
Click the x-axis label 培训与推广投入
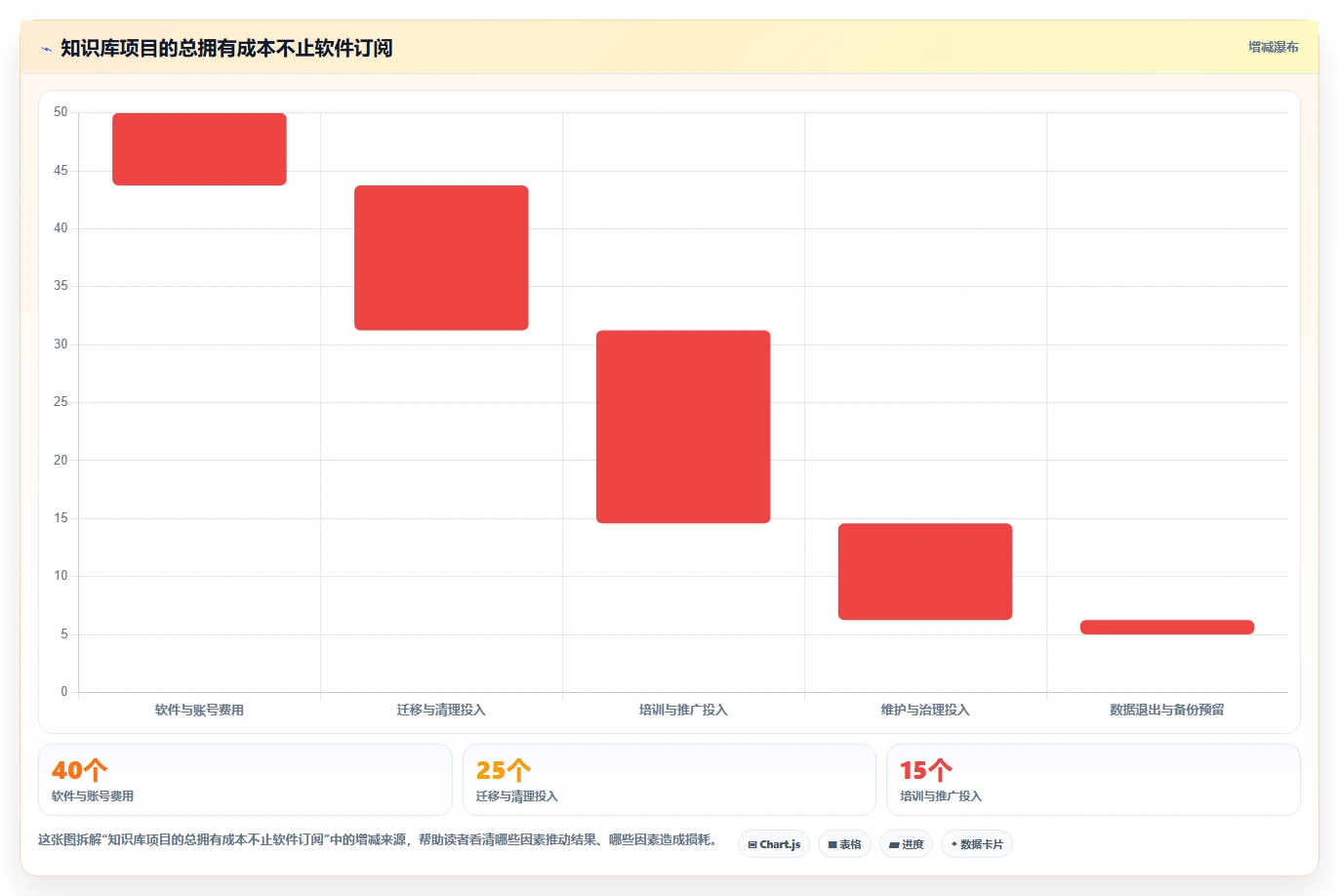[x=683, y=711]
